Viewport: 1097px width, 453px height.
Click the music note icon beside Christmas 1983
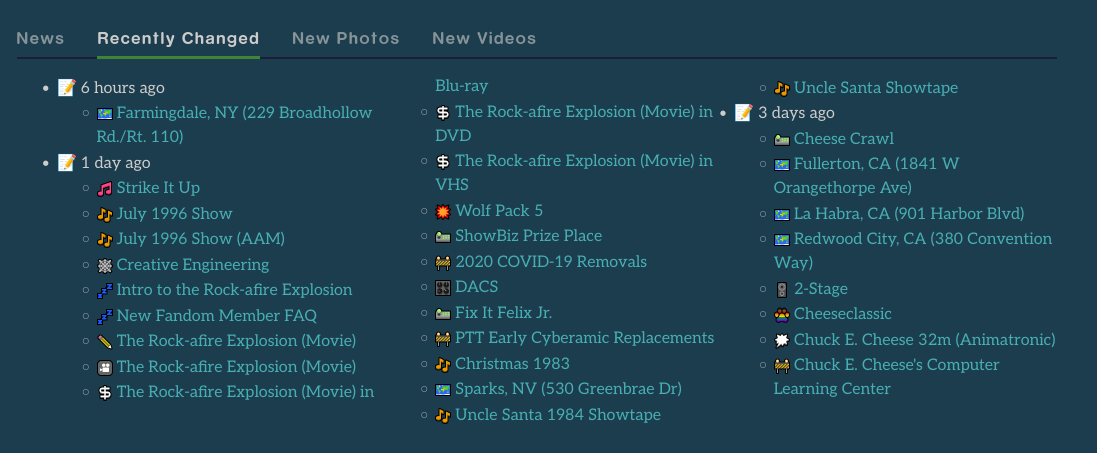(443, 364)
